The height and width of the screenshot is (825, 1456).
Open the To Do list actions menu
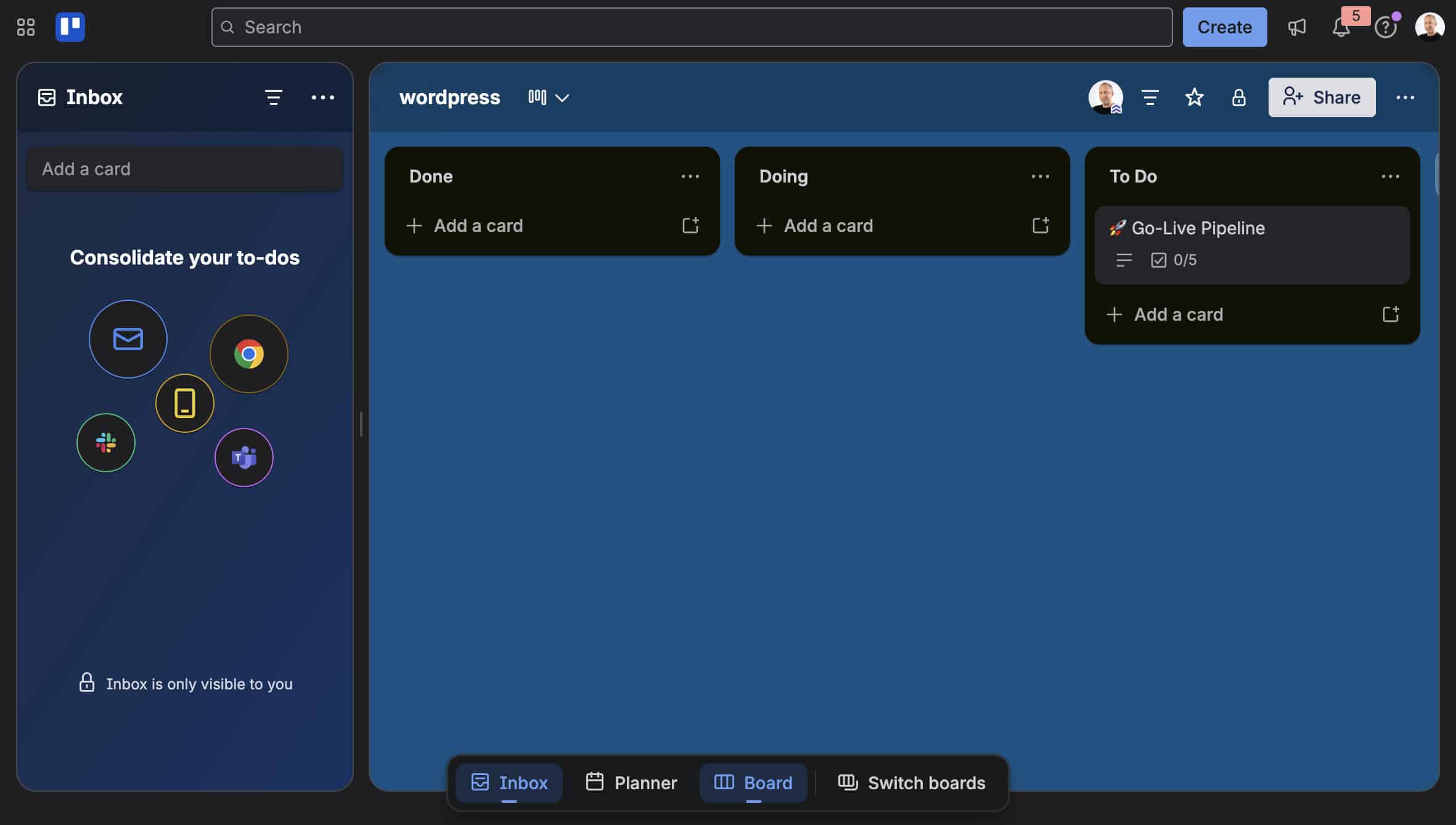(x=1391, y=176)
